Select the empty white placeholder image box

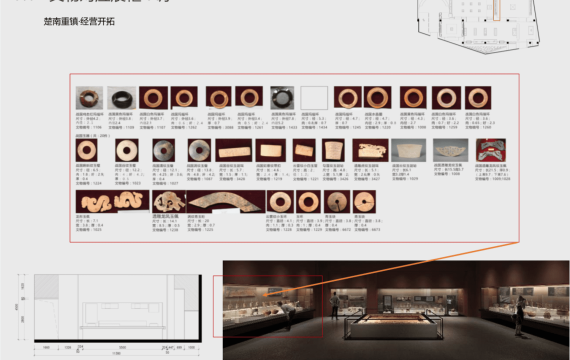click(314, 98)
